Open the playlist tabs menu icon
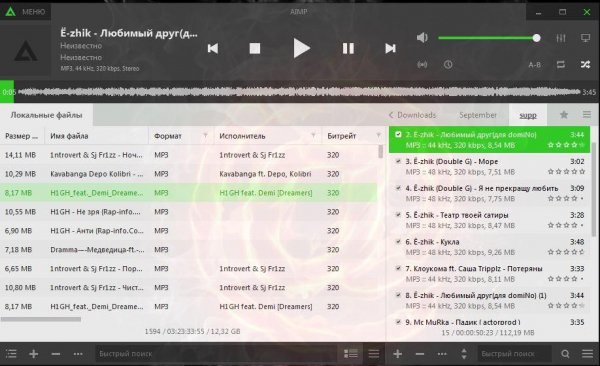The height and width of the screenshot is (366, 600). [587, 114]
